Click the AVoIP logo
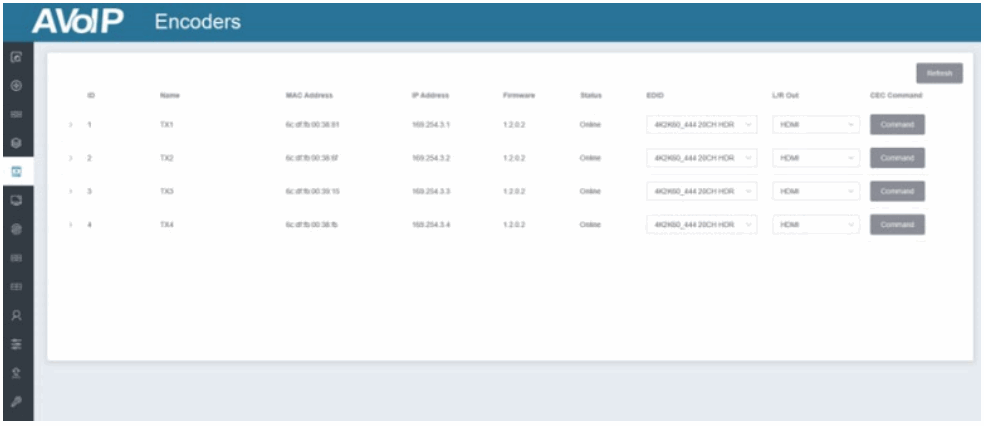The image size is (984, 426). (x=78, y=21)
